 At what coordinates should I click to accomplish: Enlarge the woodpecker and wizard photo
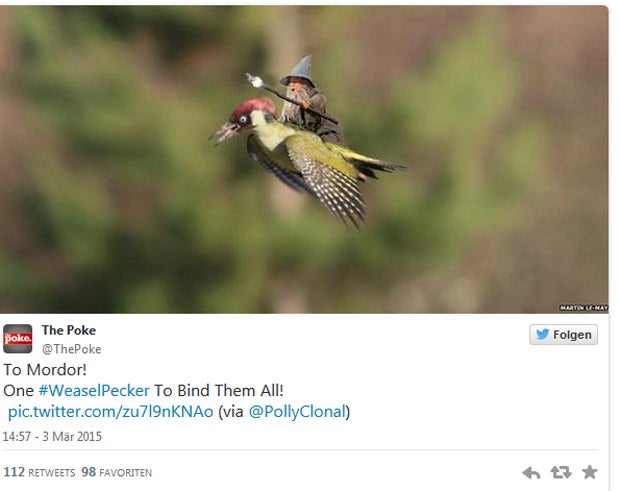tap(304, 159)
